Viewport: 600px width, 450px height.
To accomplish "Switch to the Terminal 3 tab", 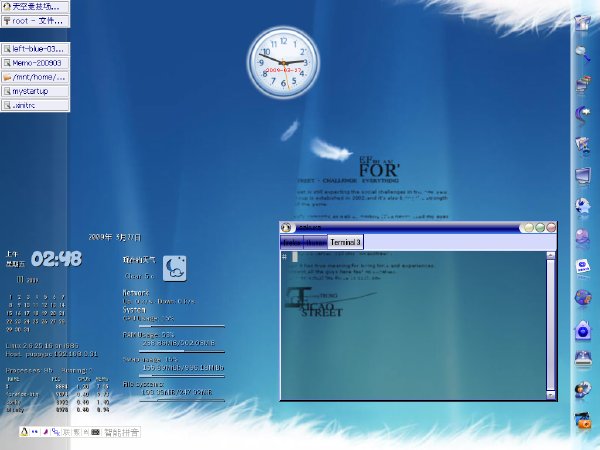I will coord(346,242).
